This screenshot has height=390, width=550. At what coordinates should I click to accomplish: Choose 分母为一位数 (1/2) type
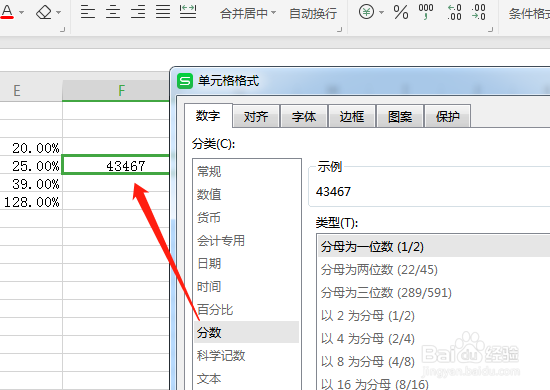click(x=434, y=247)
